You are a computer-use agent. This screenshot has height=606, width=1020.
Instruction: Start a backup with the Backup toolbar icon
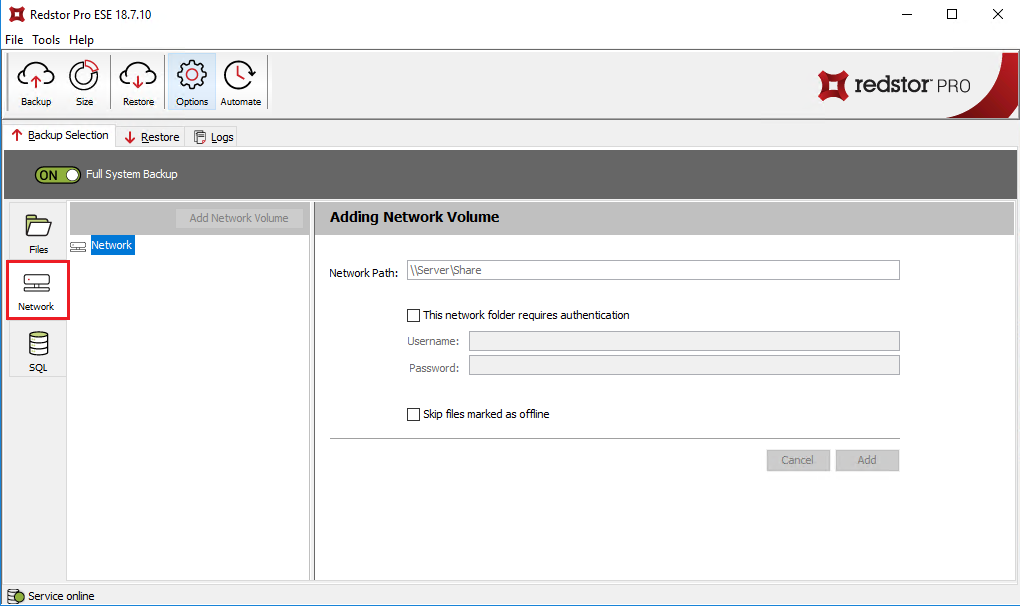point(36,82)
